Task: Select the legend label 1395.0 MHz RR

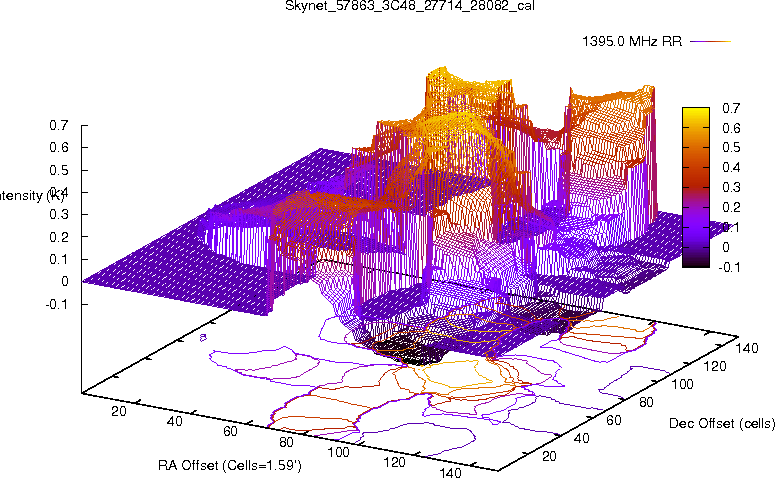Action: (x=632, y=42)
